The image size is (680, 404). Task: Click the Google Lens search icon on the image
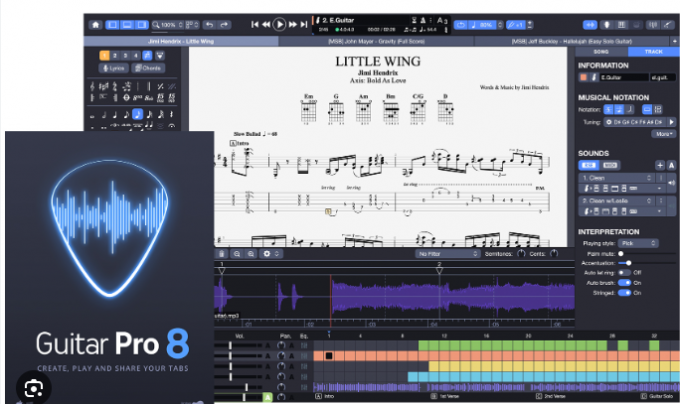coord(35,387)
